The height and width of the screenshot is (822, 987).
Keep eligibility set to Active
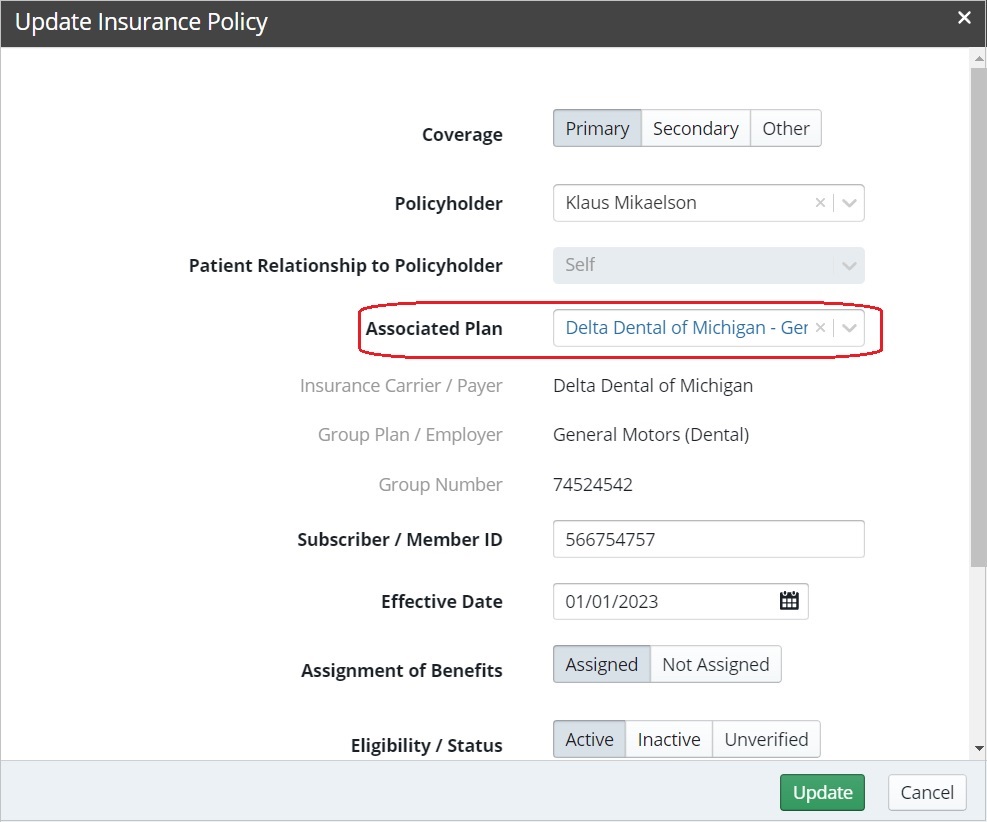pos(588,738)
